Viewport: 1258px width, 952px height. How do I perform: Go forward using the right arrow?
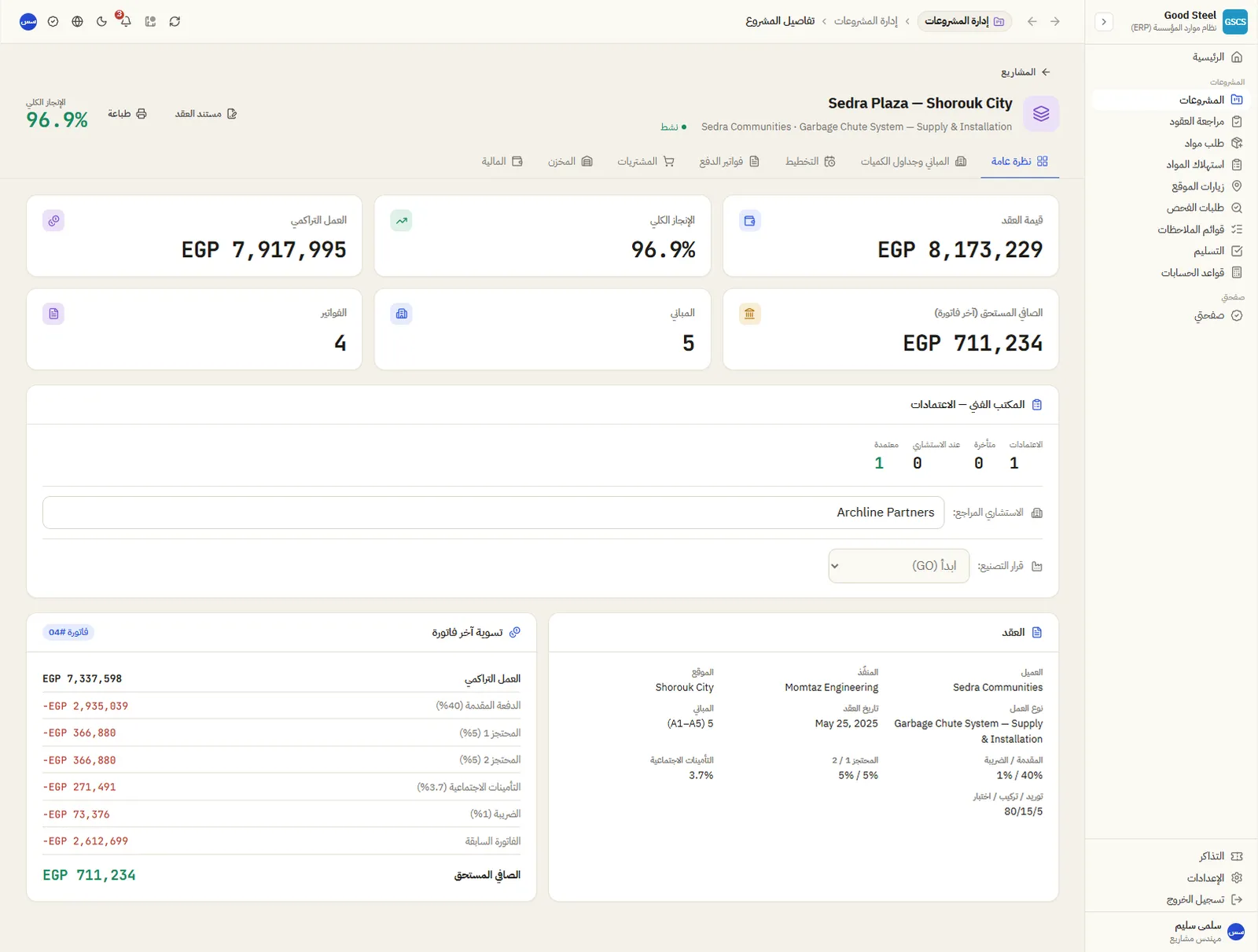point(1055,21)
